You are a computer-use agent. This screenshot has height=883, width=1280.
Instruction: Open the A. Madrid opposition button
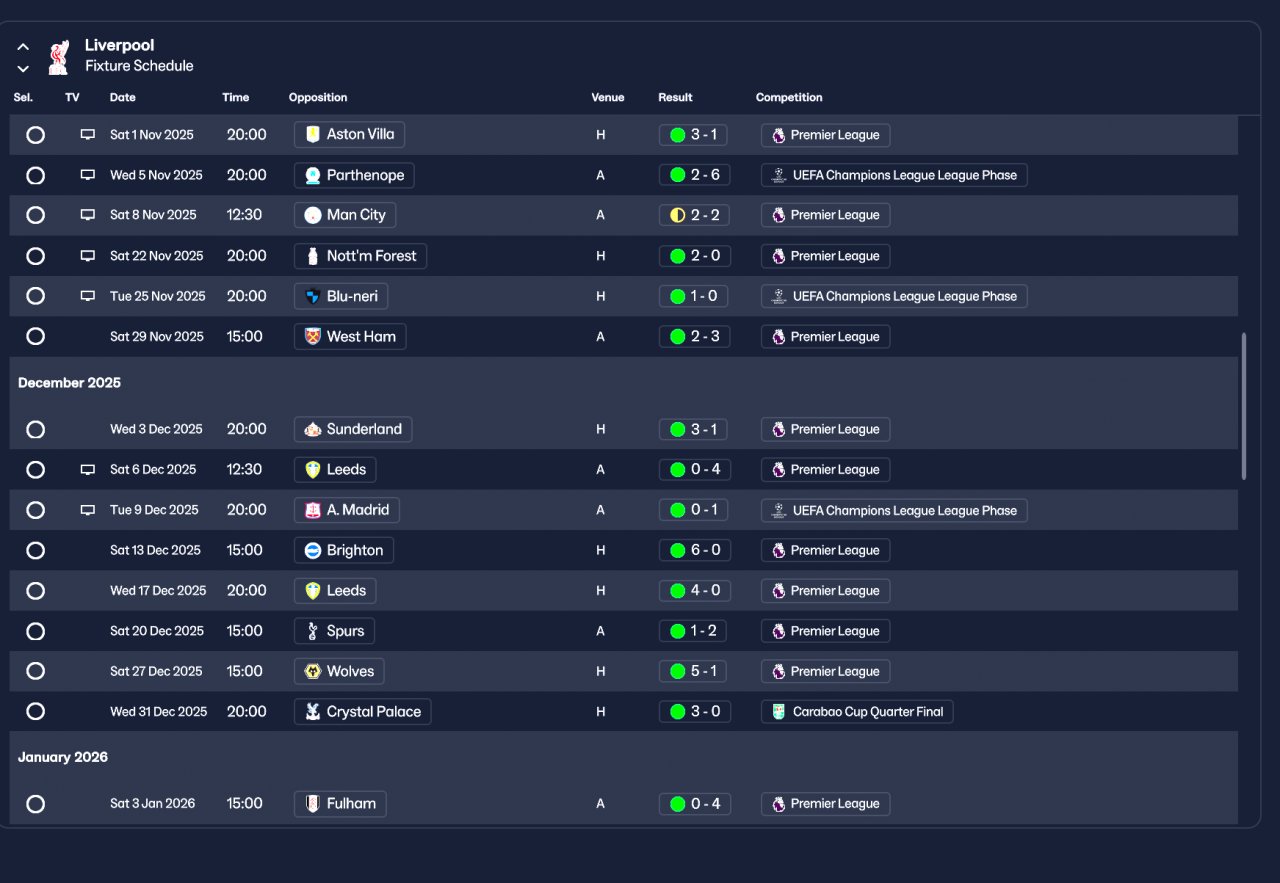(347, 510)
